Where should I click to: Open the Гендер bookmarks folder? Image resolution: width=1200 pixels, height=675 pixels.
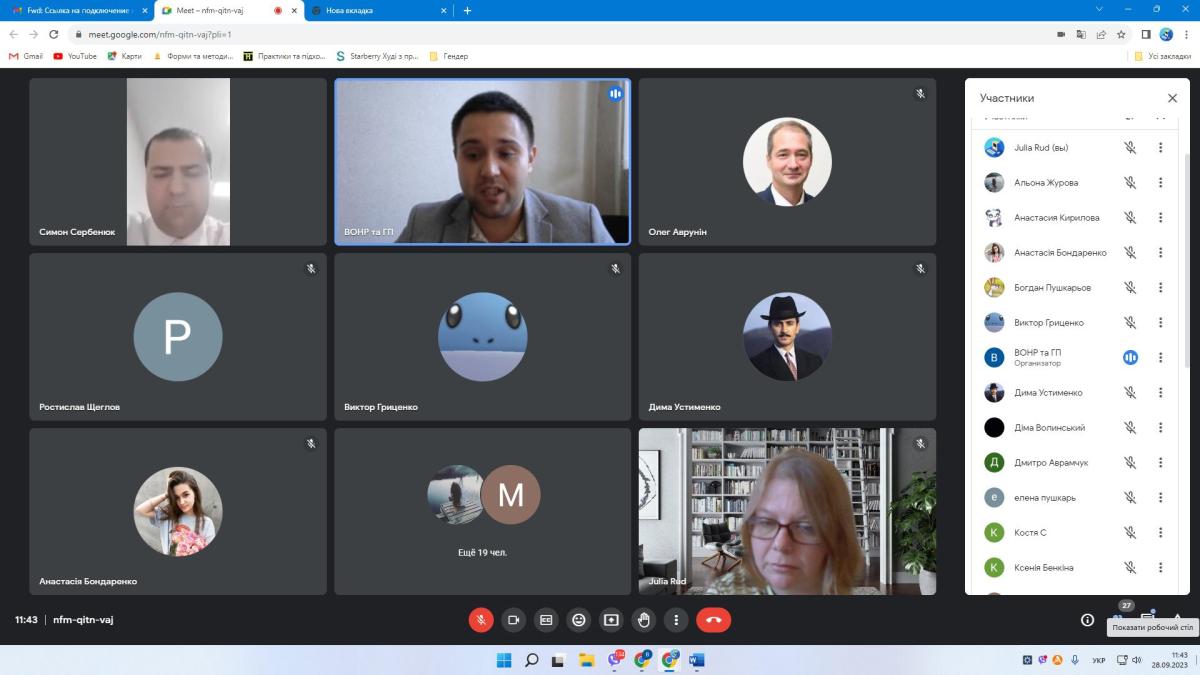(449, 56)
